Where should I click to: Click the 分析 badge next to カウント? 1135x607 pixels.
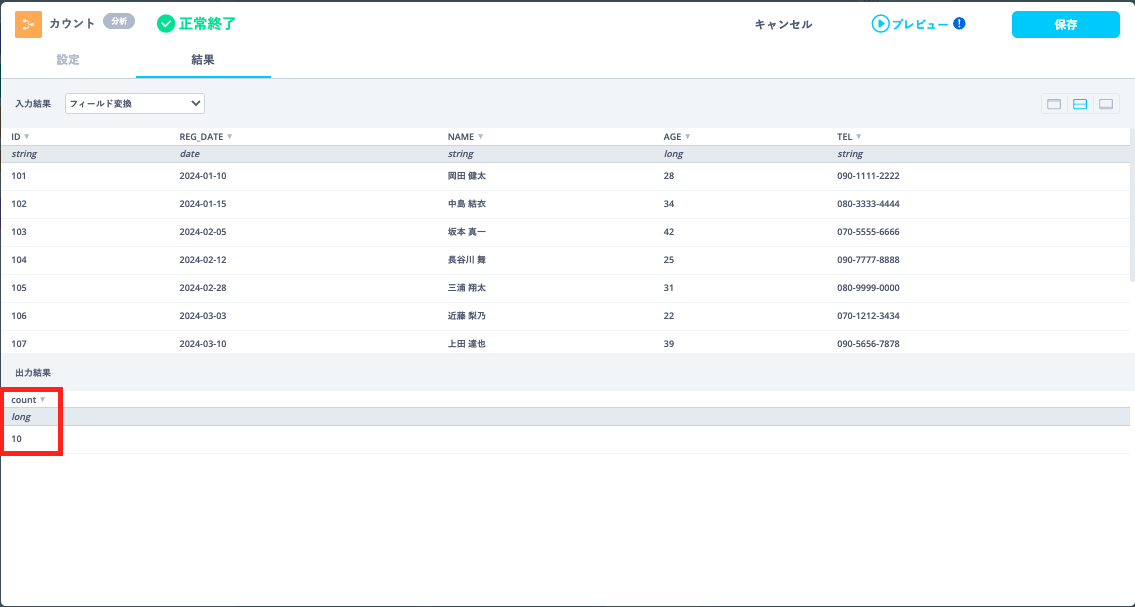pos(119,21)
